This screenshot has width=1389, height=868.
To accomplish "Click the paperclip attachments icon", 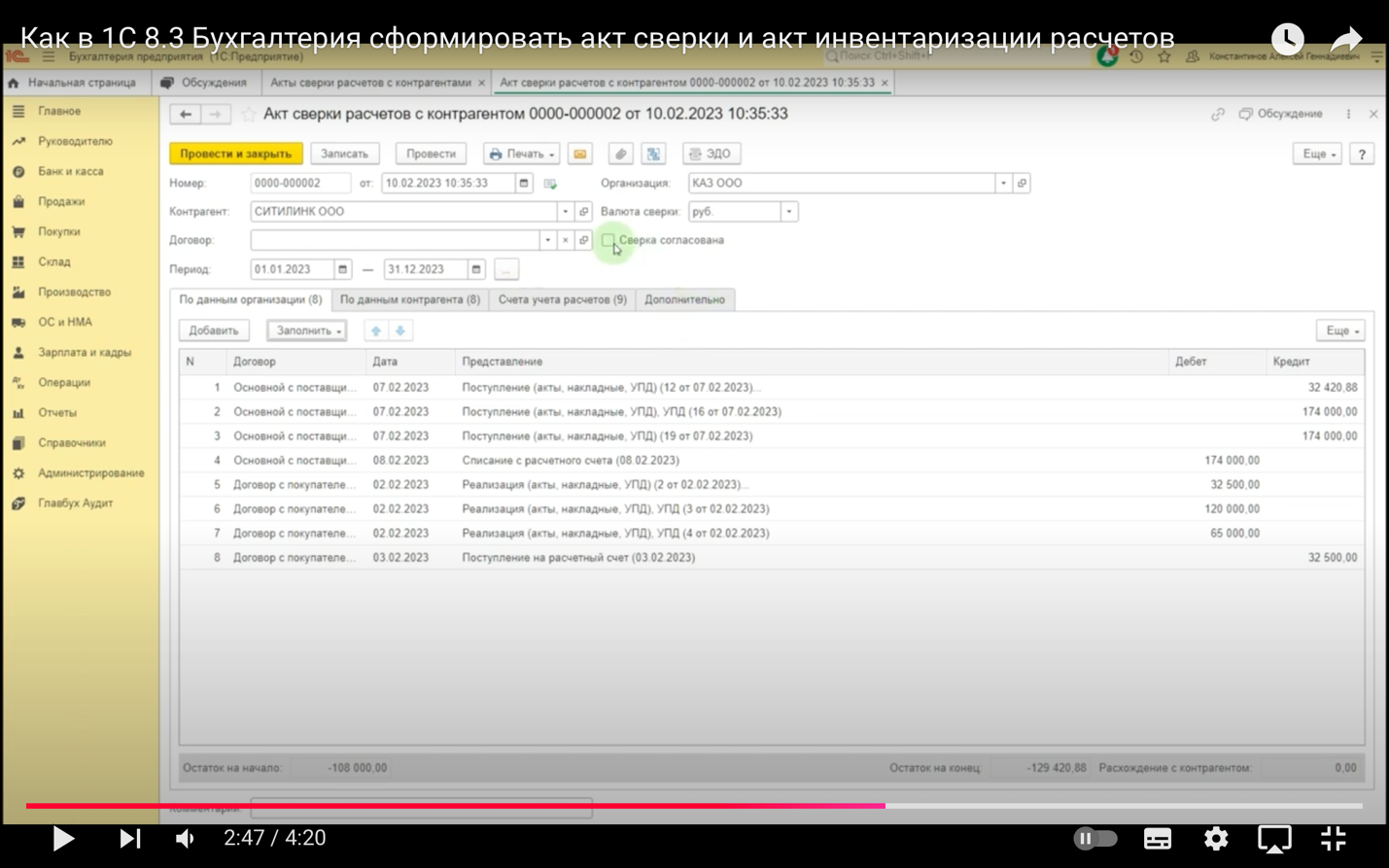I will [620, 154].
